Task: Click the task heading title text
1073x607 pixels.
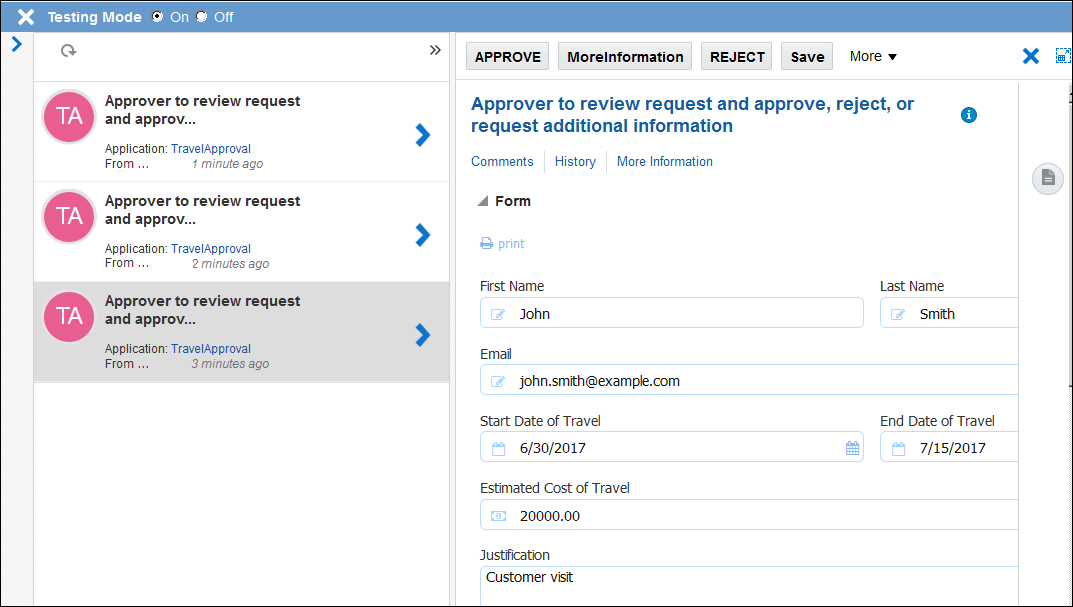Action: tap(692, 115)
